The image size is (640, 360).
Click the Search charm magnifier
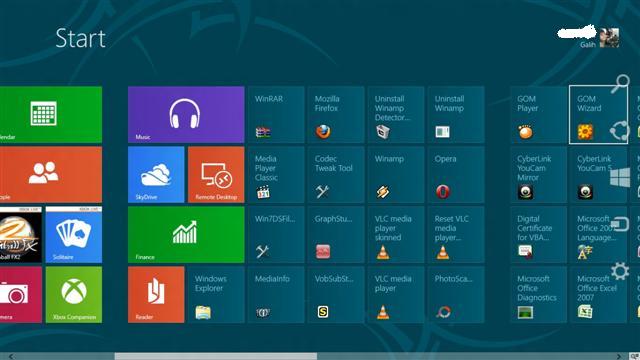point(620,84)
